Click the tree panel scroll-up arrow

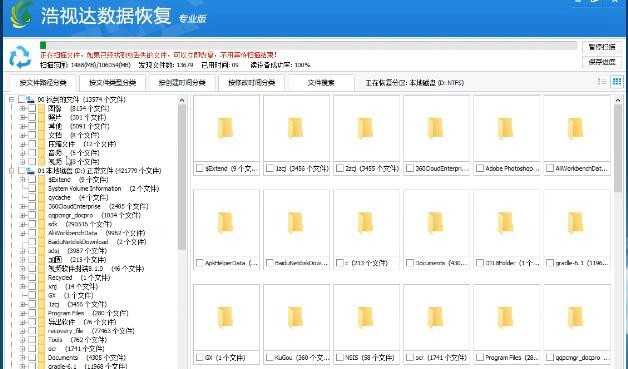pos(182,100)
